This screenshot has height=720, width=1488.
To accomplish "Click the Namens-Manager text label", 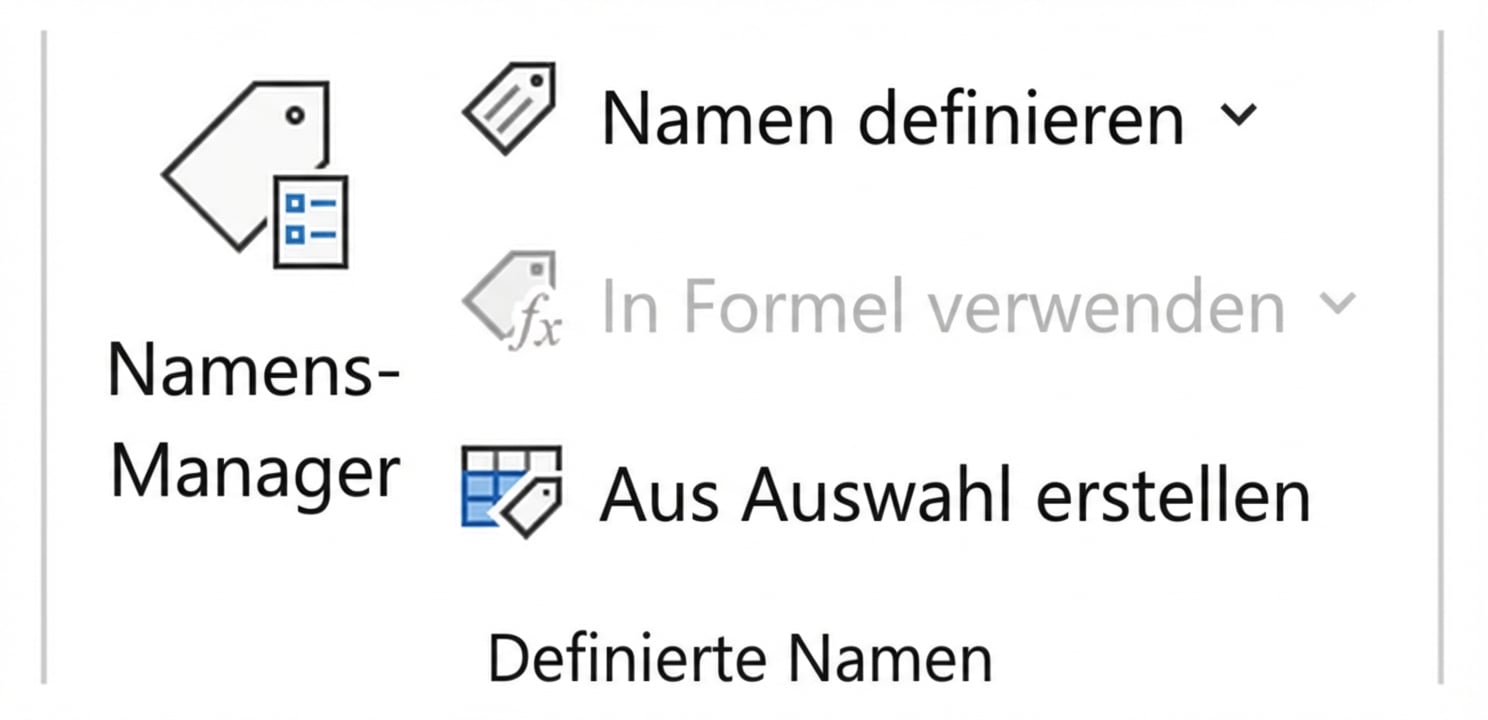I will coord(255,420).
